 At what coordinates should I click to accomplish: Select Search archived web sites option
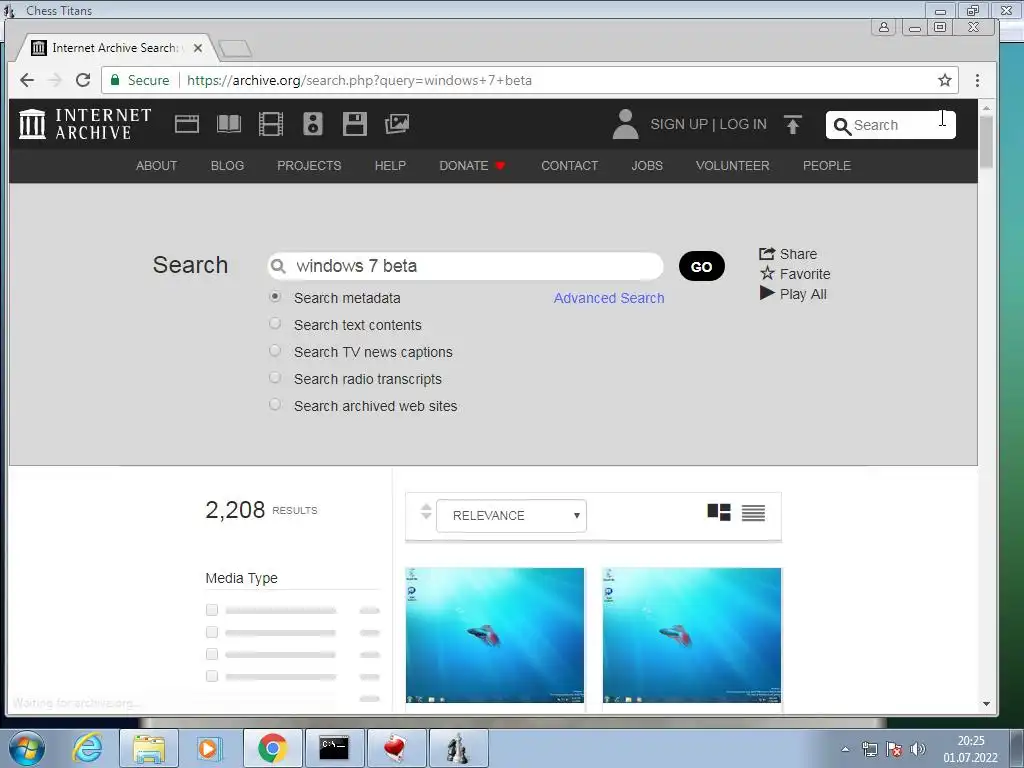tap(275, 405)
